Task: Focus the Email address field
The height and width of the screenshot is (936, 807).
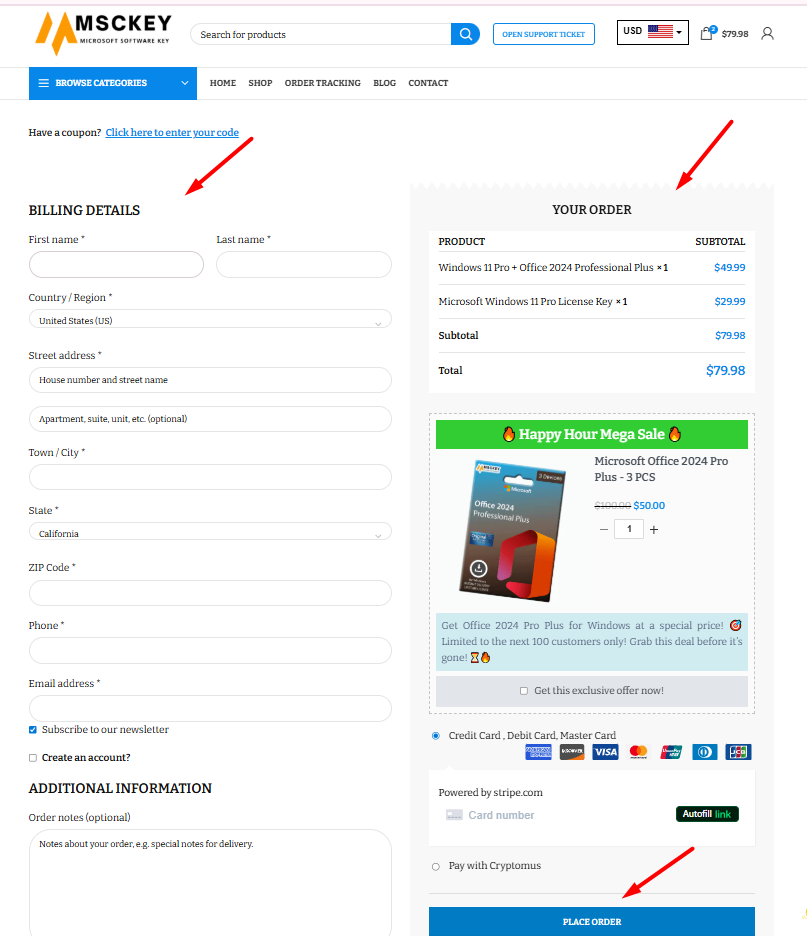Action: point(210,709)
